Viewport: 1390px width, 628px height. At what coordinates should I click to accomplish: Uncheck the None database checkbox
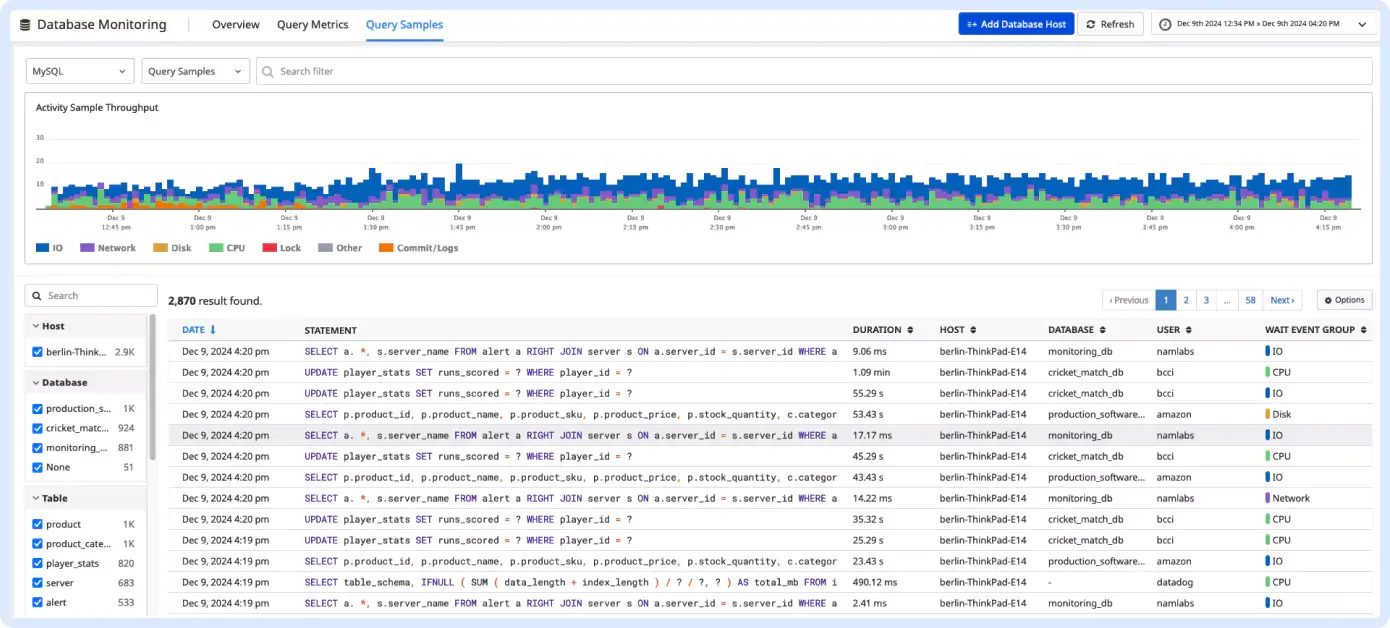38,467
